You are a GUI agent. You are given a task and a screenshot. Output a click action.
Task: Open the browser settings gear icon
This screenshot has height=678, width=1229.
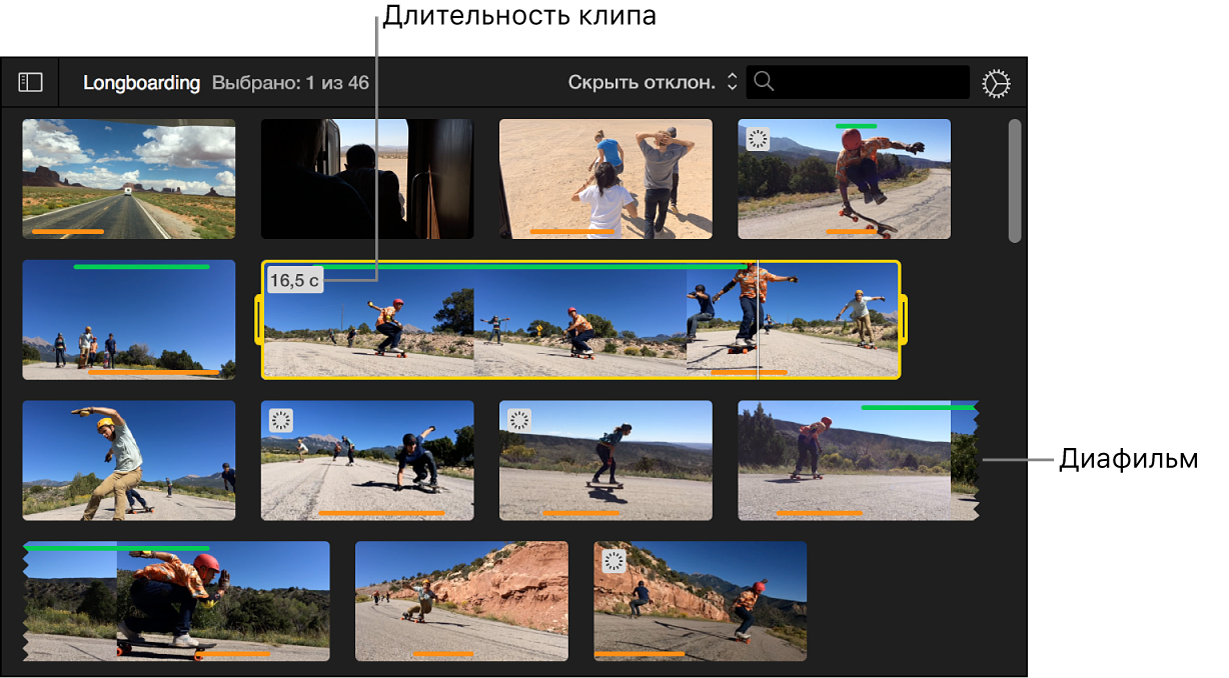(x=996, y=84)
